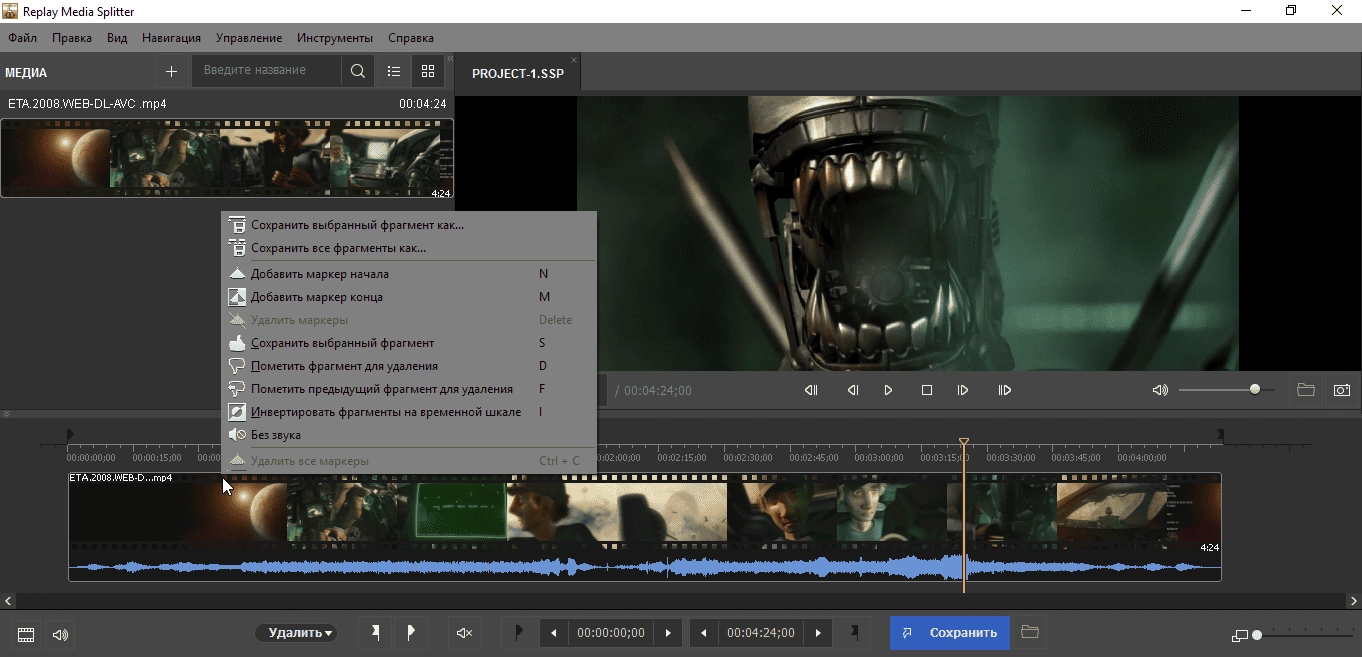Click the timeline end boundary flag
The height and width of the screenshot is (657, 1362).
pos(1220,435)
